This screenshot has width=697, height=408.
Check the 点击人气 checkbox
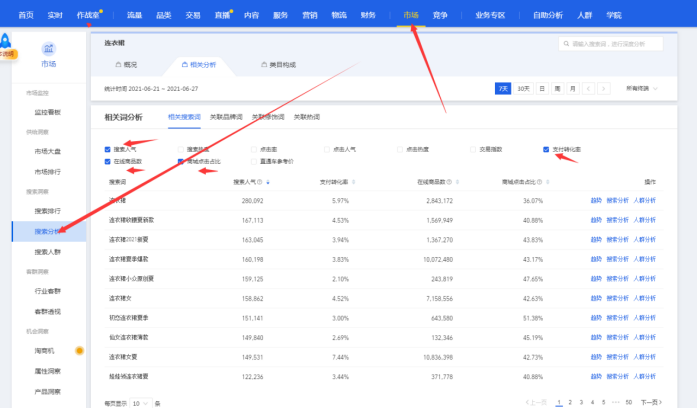[x=327, y=149]
